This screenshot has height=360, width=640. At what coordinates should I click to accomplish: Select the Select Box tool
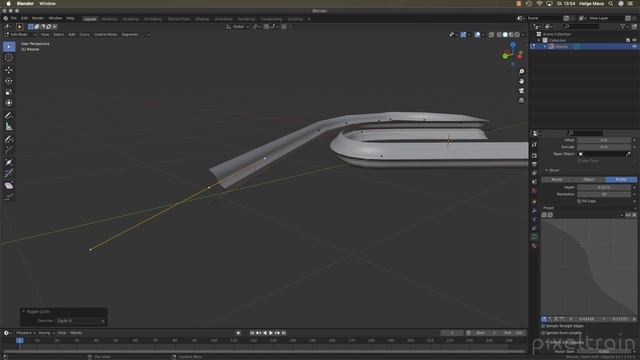pos(9,47)
